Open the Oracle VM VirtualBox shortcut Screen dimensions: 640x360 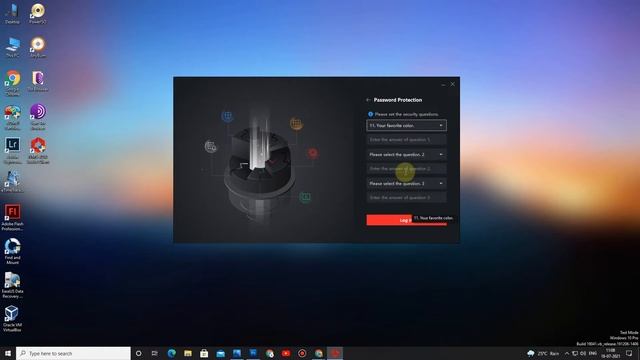point(12,319)
